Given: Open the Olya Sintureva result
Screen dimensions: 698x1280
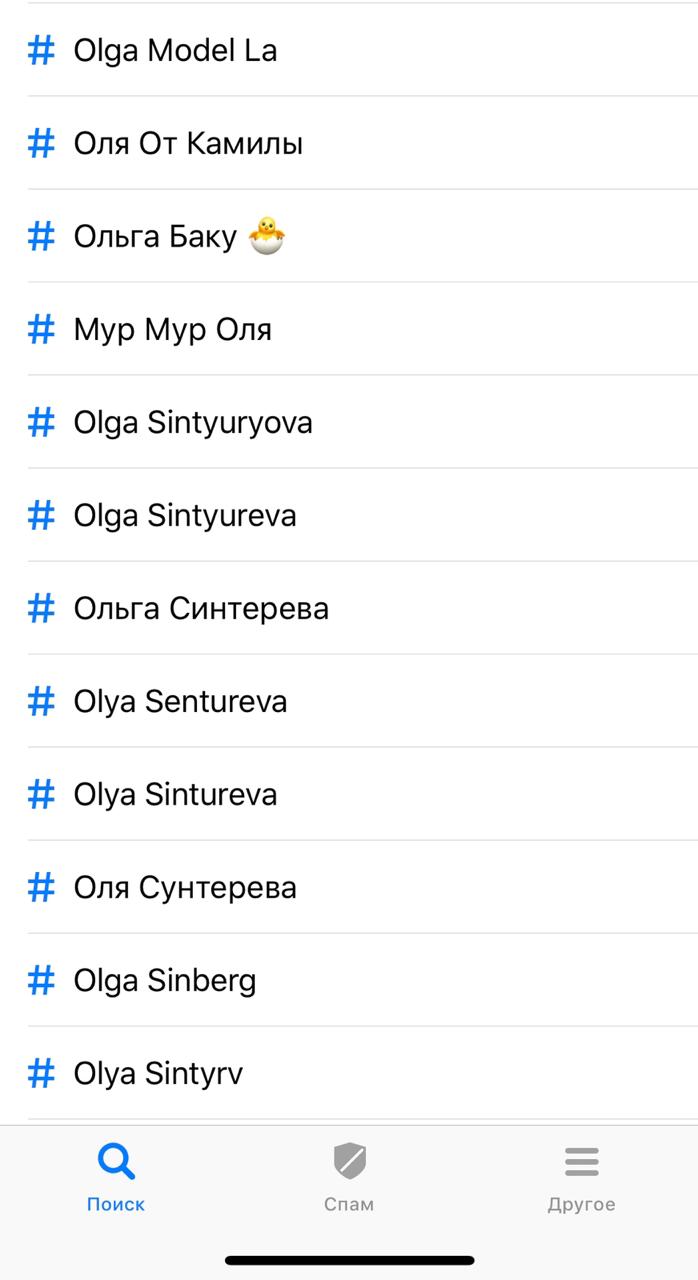Looking at the screenshot, I should pos(175,795).
